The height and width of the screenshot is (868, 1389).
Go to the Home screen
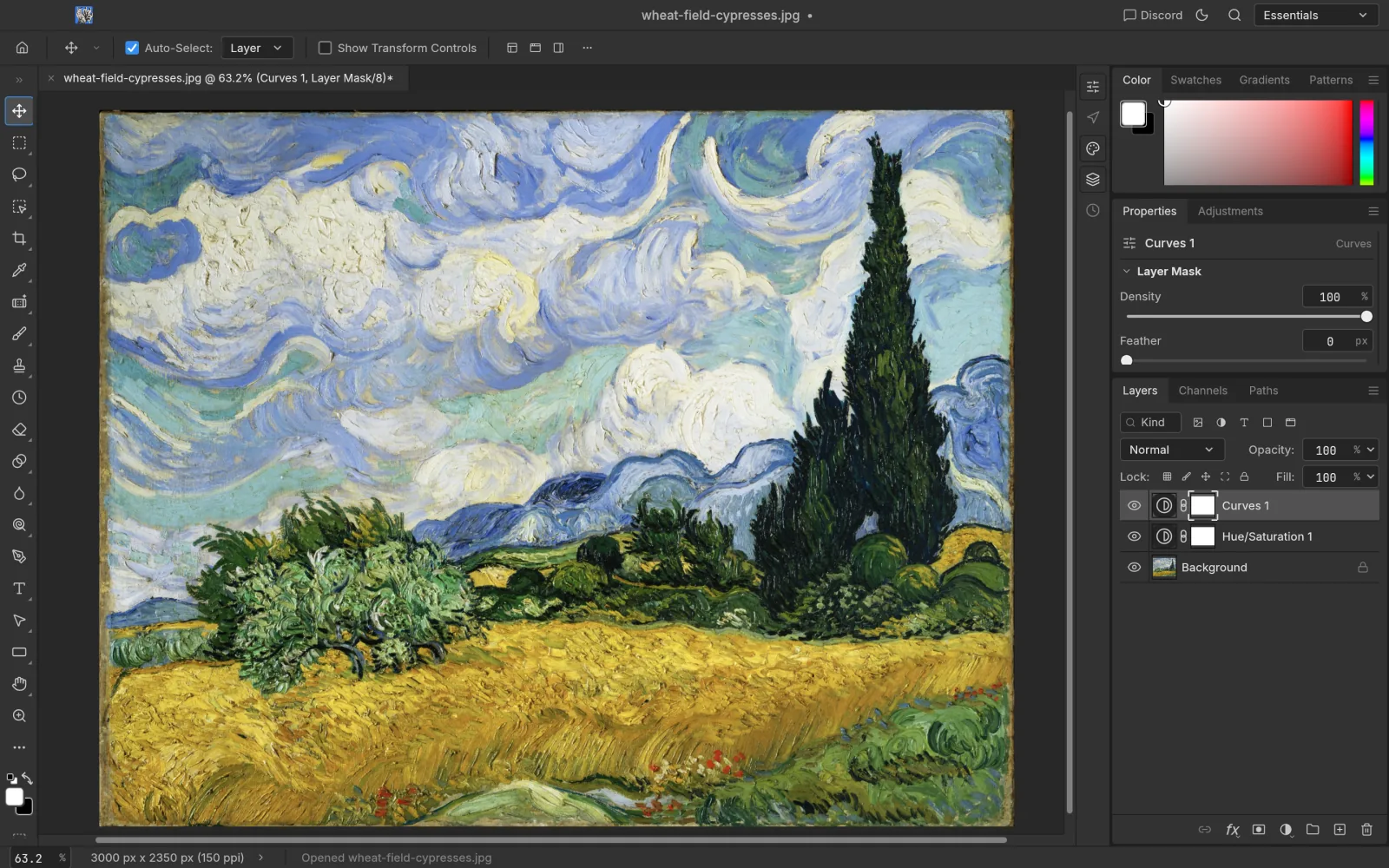click(x=23, y=48)
